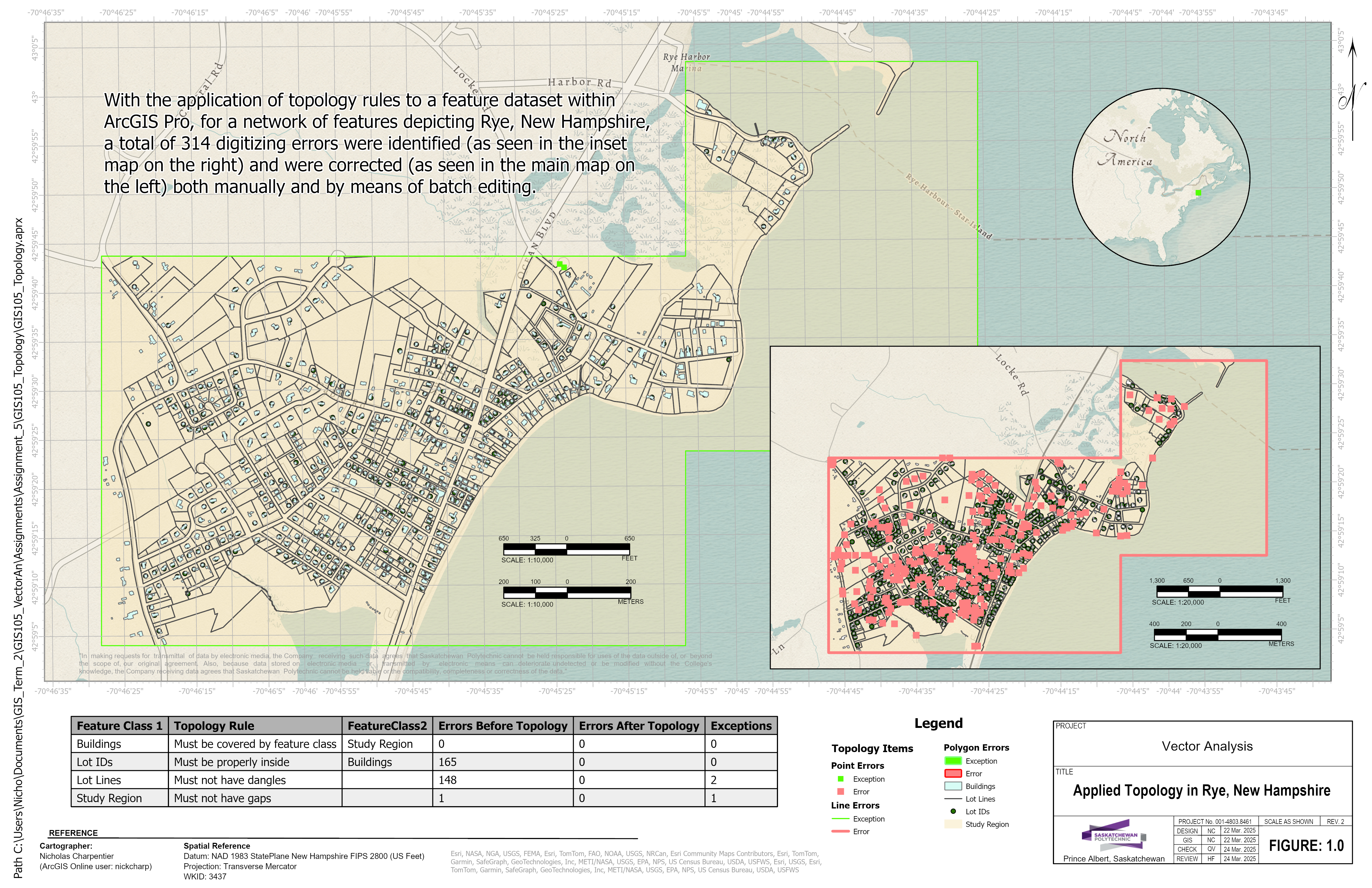Click the green Line Errors Exception line symbol
This screenshot has height=888, width=1372.
(x=840, y=819)
